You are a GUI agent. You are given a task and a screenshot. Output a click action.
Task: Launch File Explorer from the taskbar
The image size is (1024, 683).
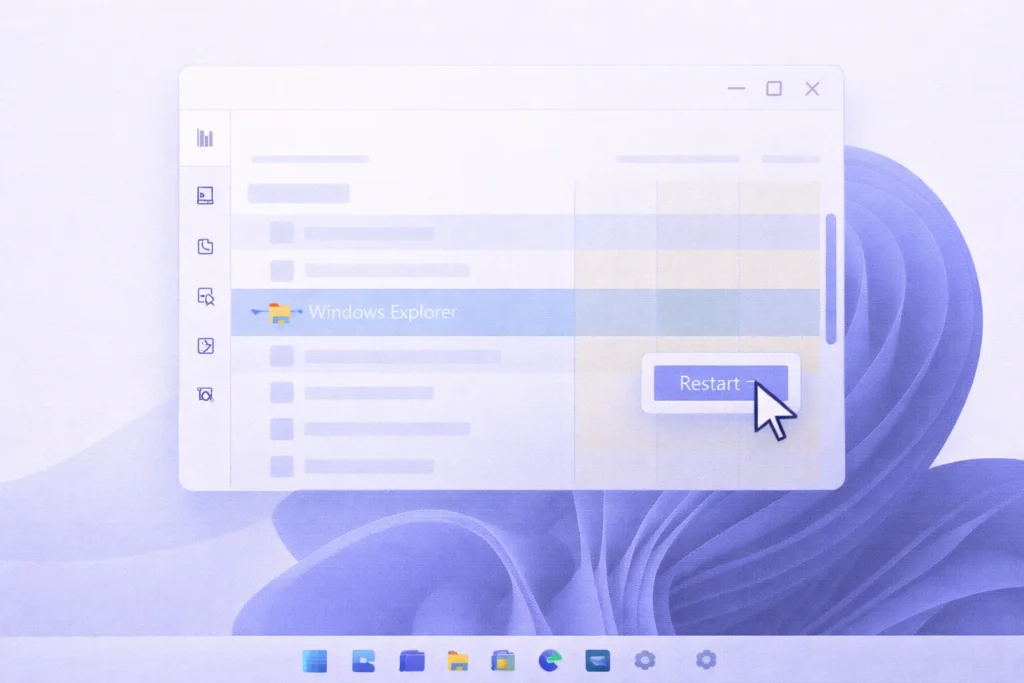(458, 660)
